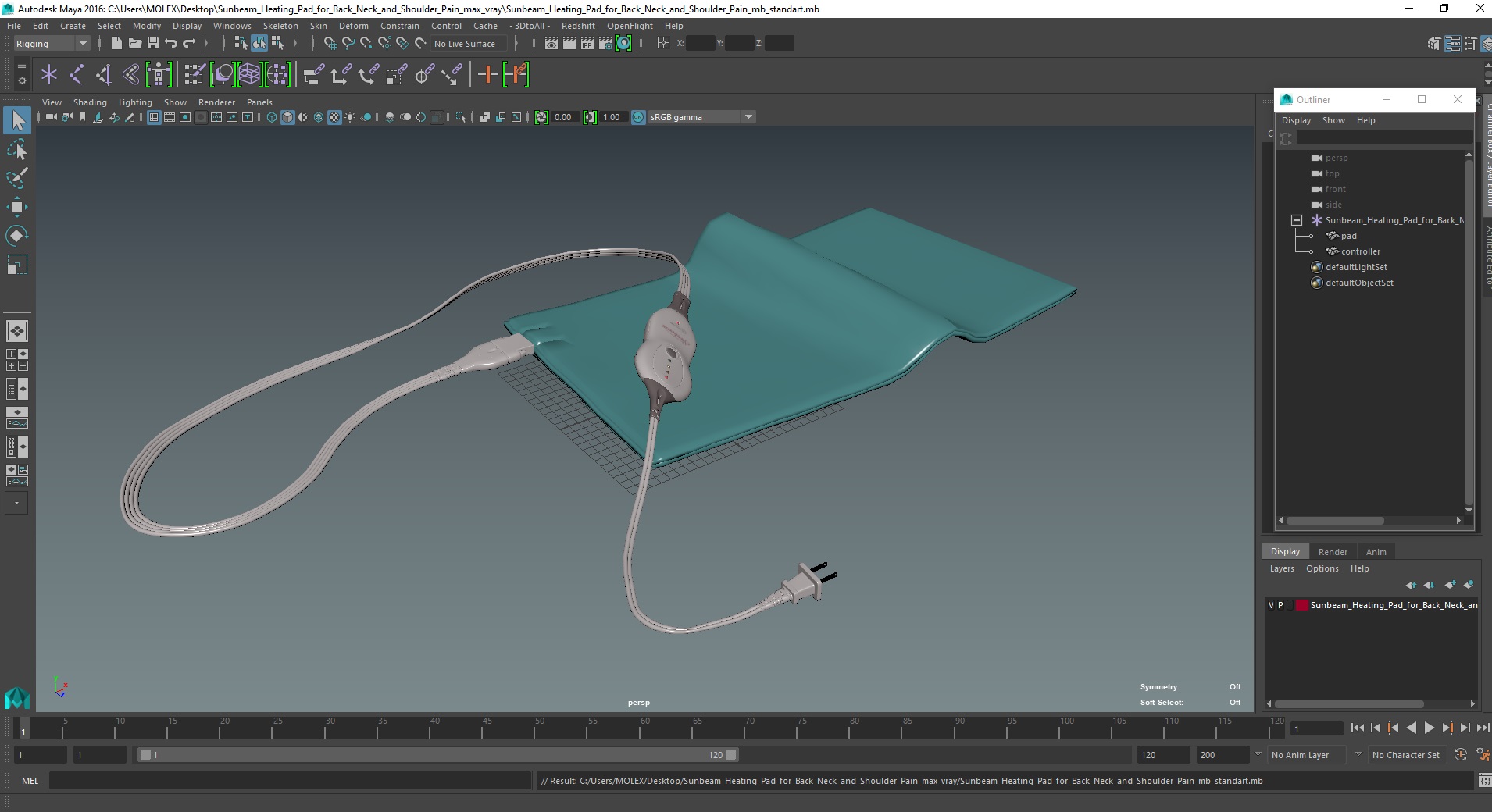Switch to the Render layer tab

[1333, 551]
